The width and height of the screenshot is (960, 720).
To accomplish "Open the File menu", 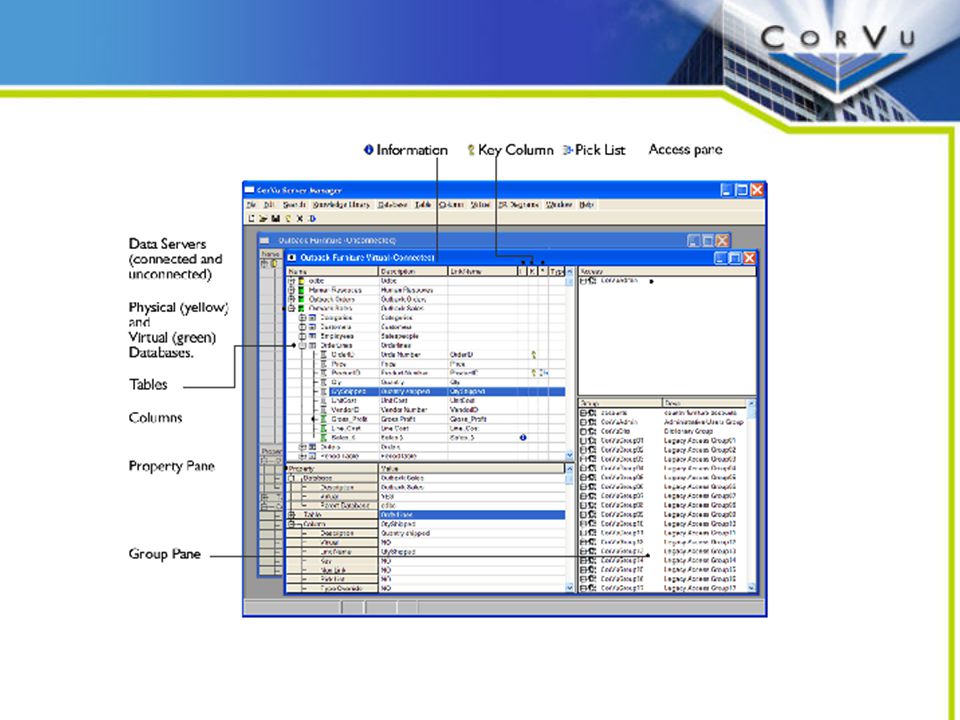I will (x=251, y=204).
